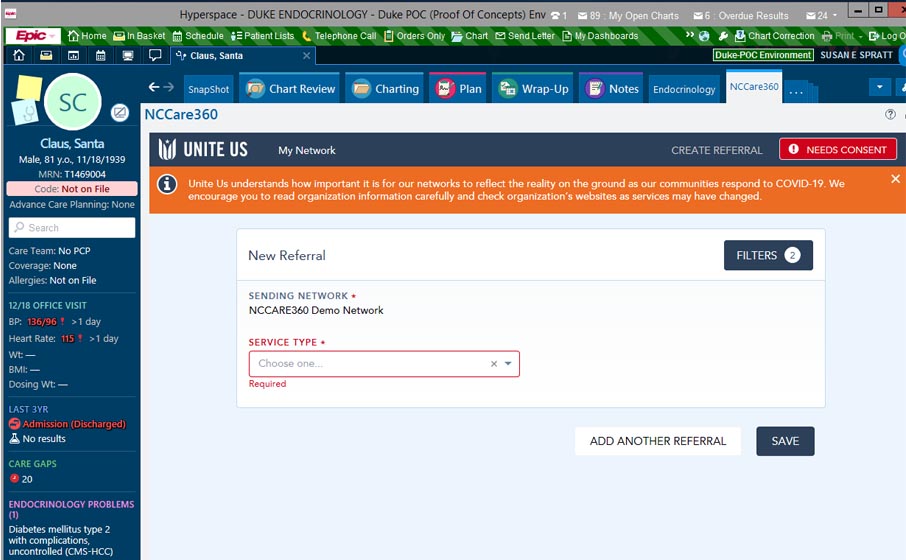This screenshot has width=906, height=560.
Task: Click the wrench tools icon
Action: point(723,36)
